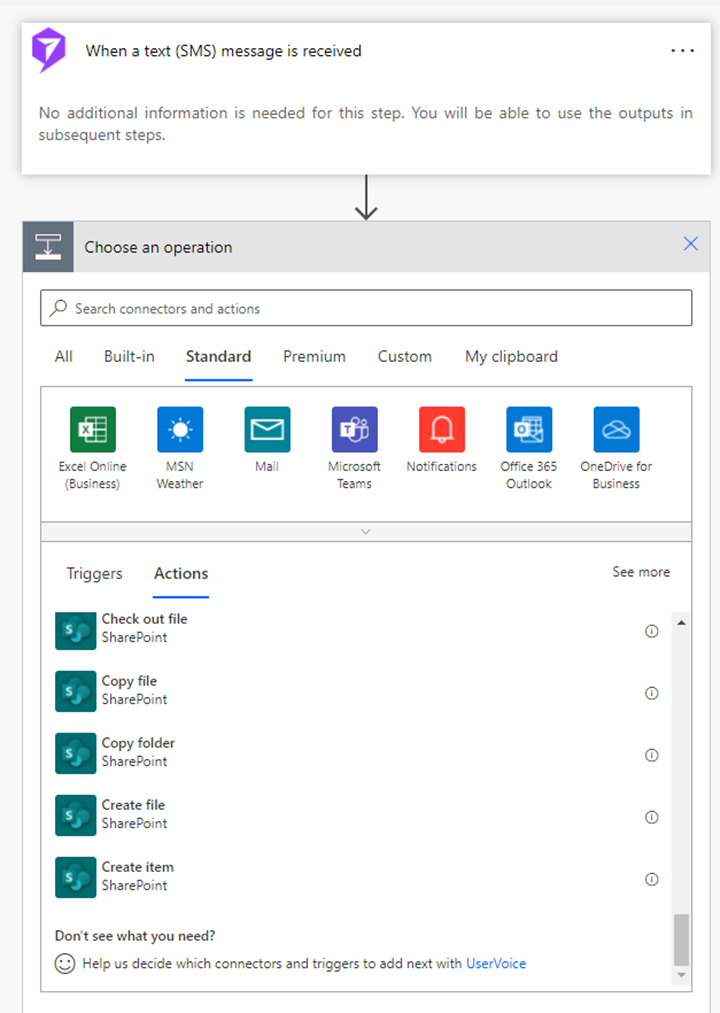The width and height of the screenshot is (720, 1013).
Task: Show info for the Create item action
Action: (x=651, y=879)
